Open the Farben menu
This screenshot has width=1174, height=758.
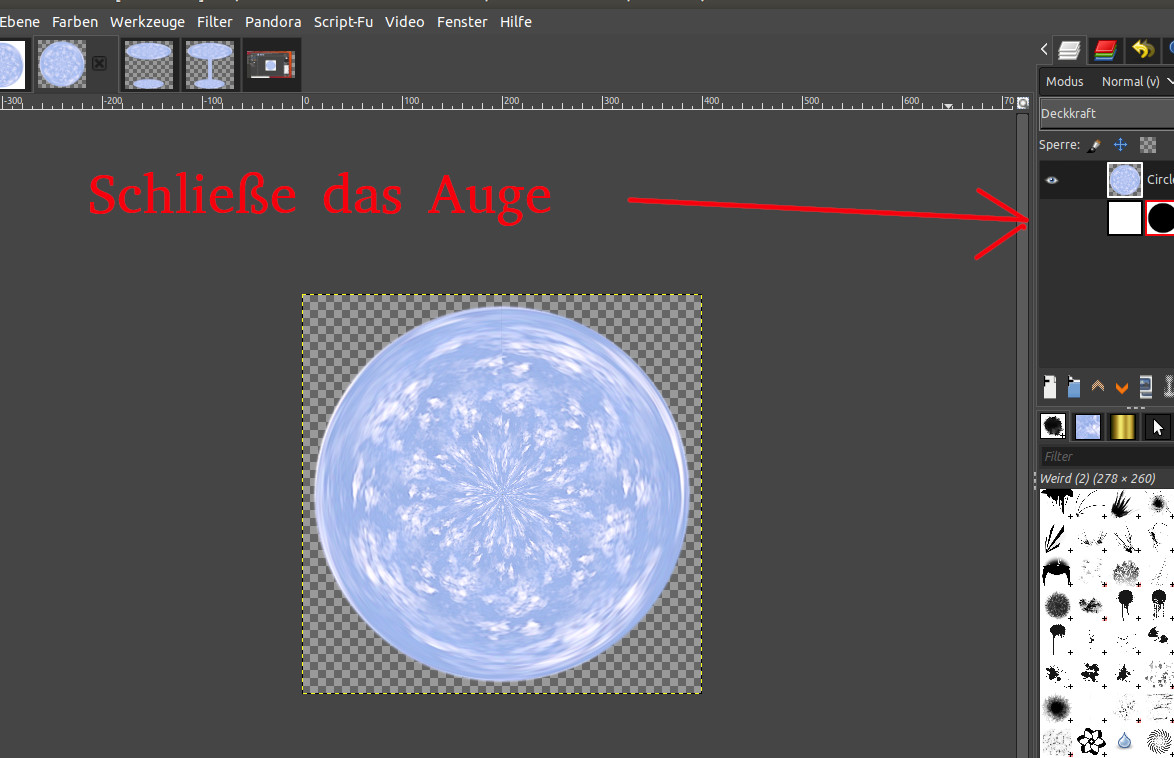[x=75, y=22]
